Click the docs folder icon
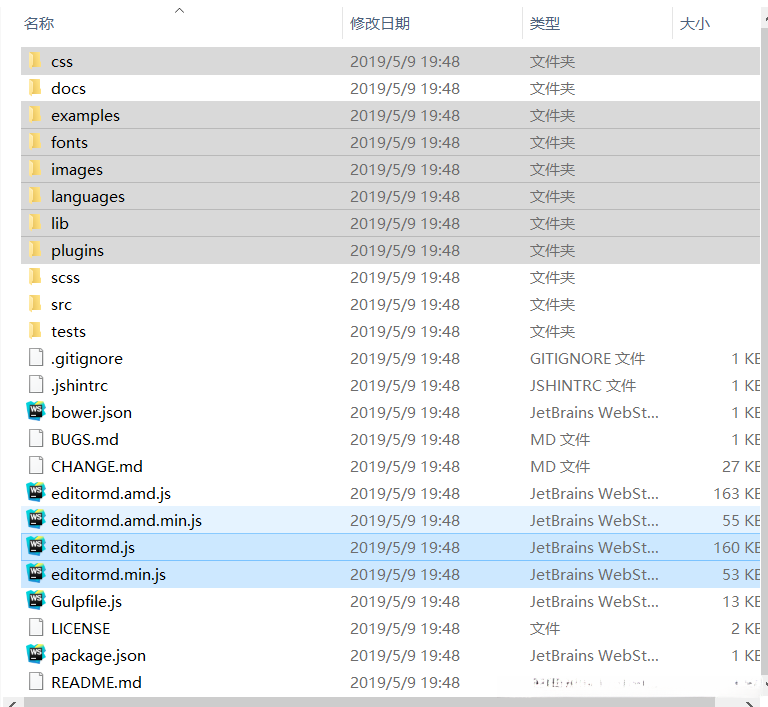This screenshot has width=768, height=707. click(35, 88)
